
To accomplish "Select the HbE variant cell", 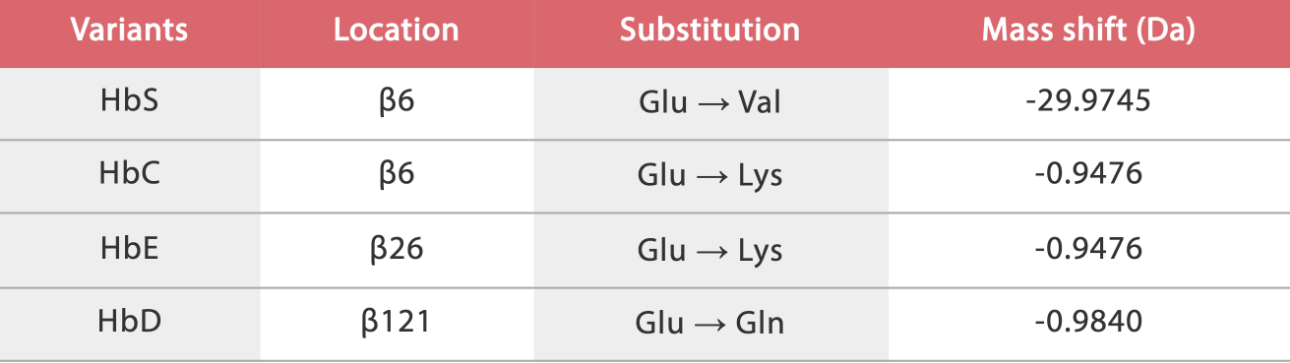I will pyautogui.click(x=129, y=247).
